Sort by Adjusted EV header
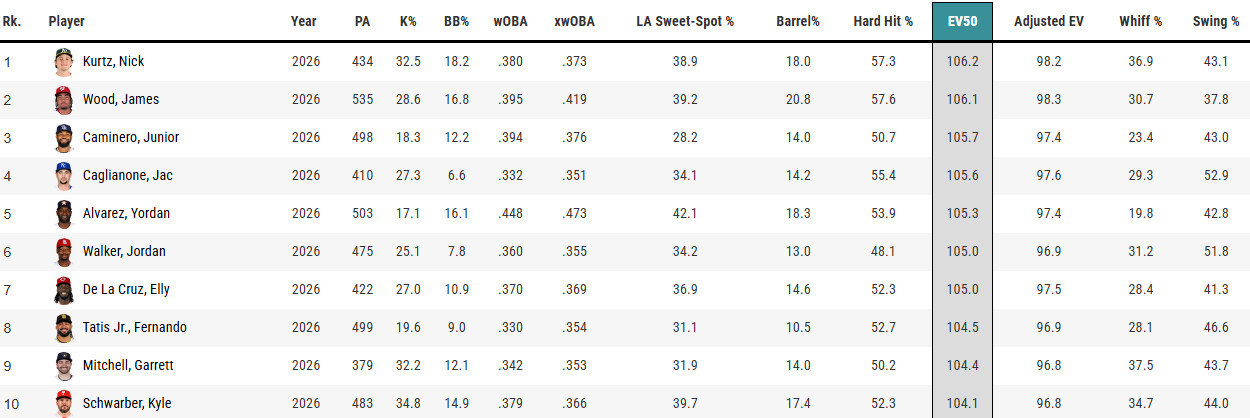1250x418 pixels. 1049,21
